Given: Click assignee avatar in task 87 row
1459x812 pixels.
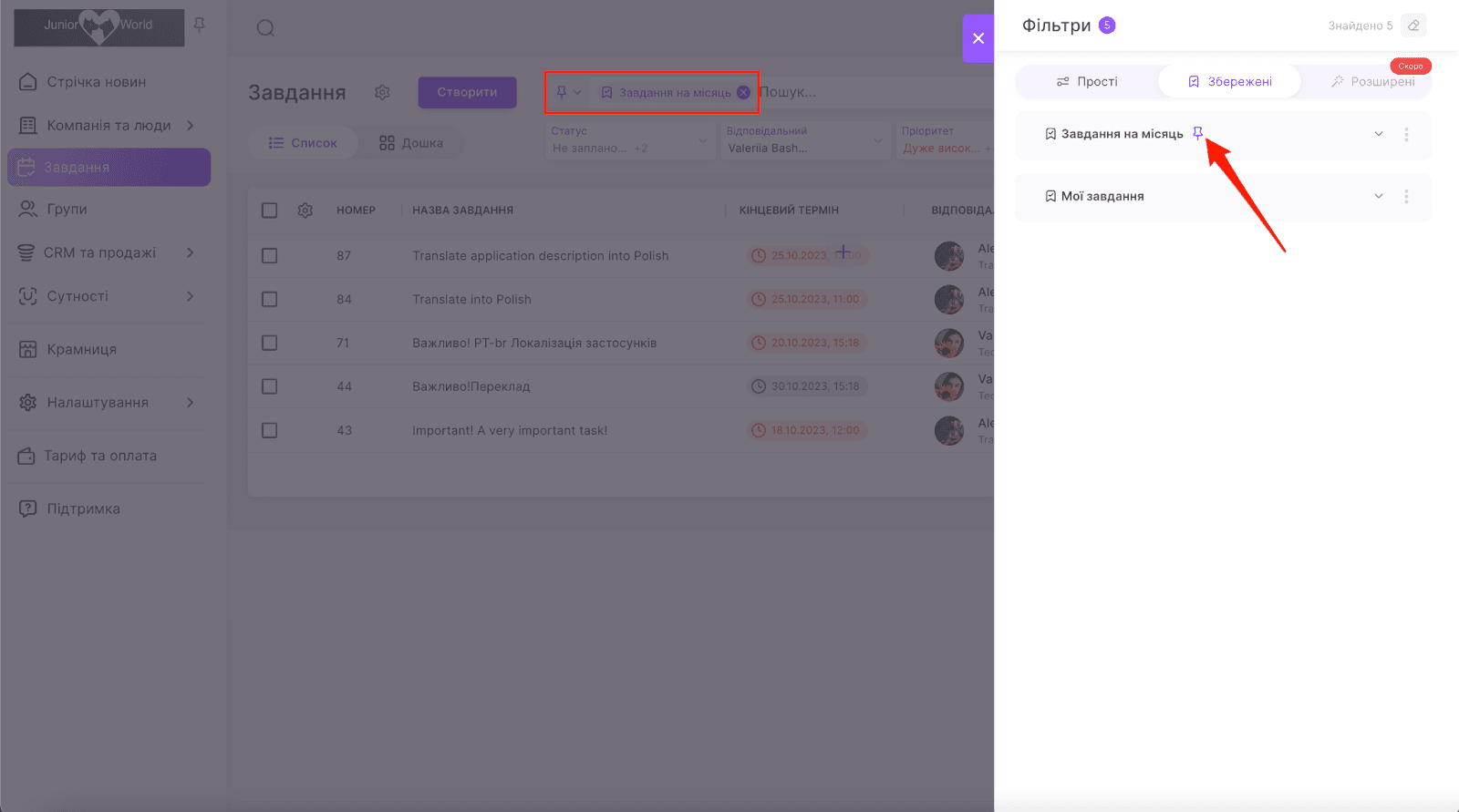Looking at the screenshot, I should pos(949,256).
